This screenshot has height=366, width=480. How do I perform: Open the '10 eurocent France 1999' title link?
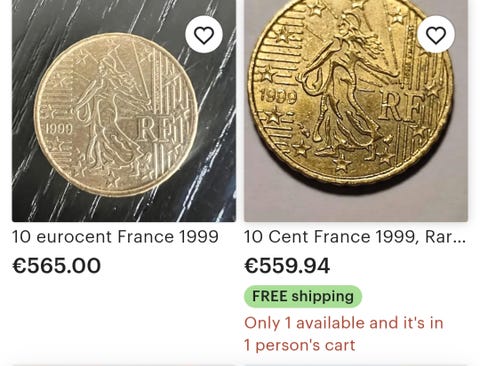115,237
